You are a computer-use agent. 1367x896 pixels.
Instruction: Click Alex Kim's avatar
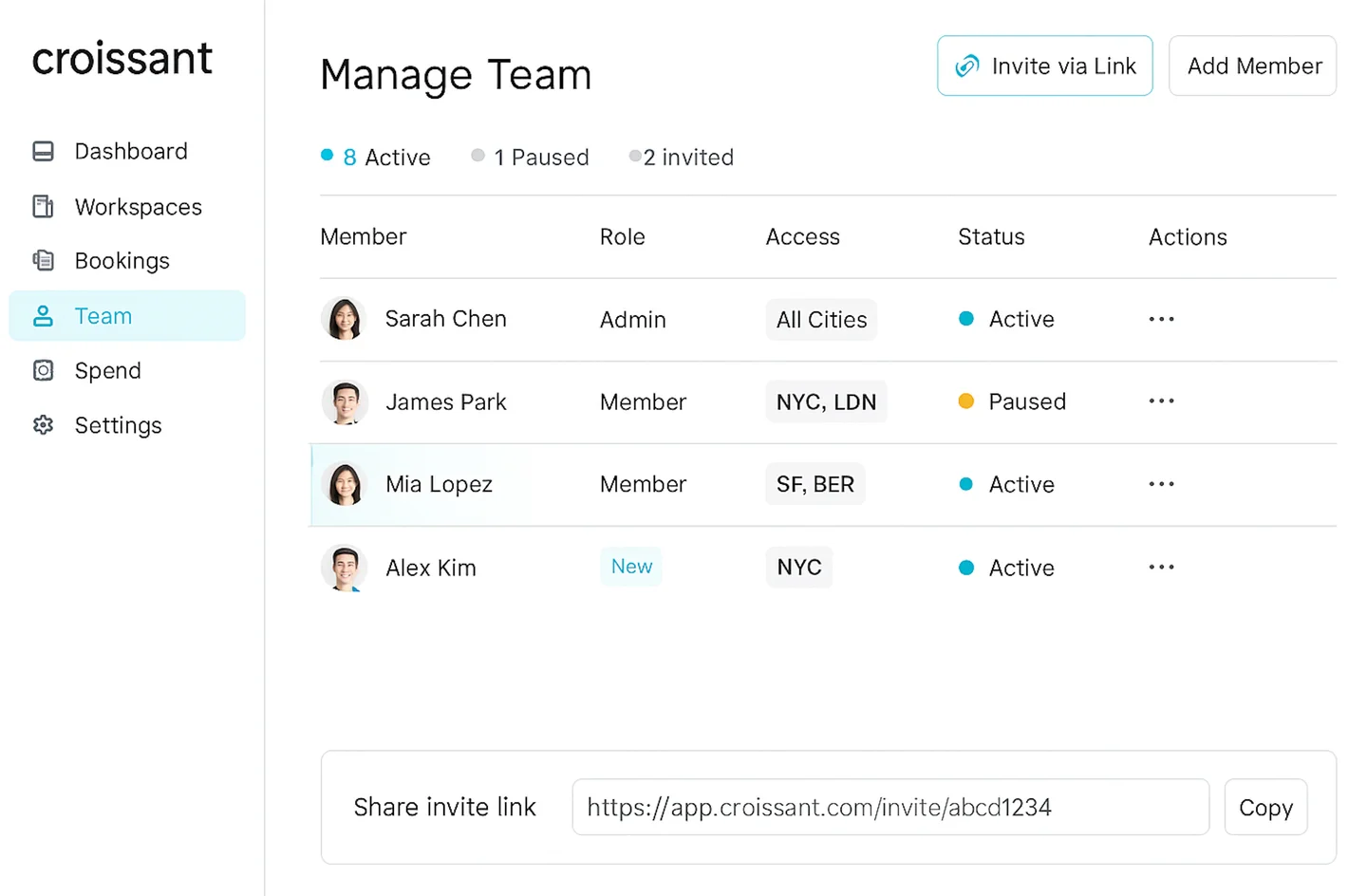[345, 568]
